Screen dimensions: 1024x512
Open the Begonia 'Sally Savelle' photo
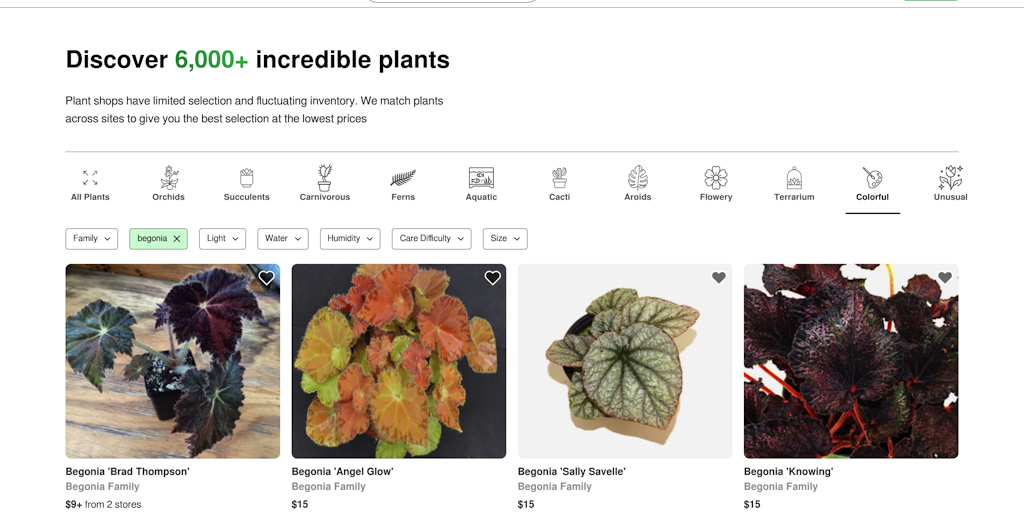click(x=625, y=361)
